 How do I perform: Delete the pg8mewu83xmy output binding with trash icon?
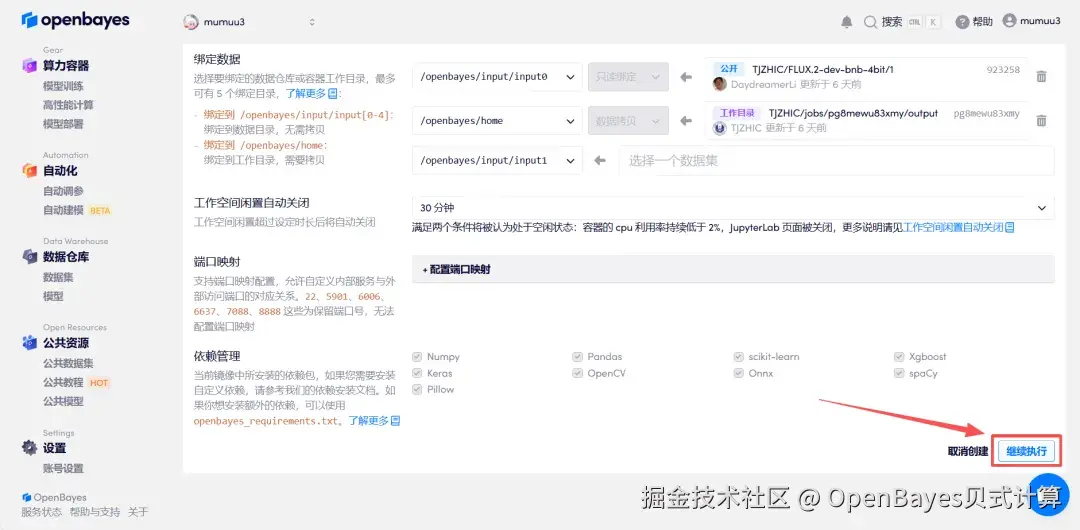click(1041, 121)
